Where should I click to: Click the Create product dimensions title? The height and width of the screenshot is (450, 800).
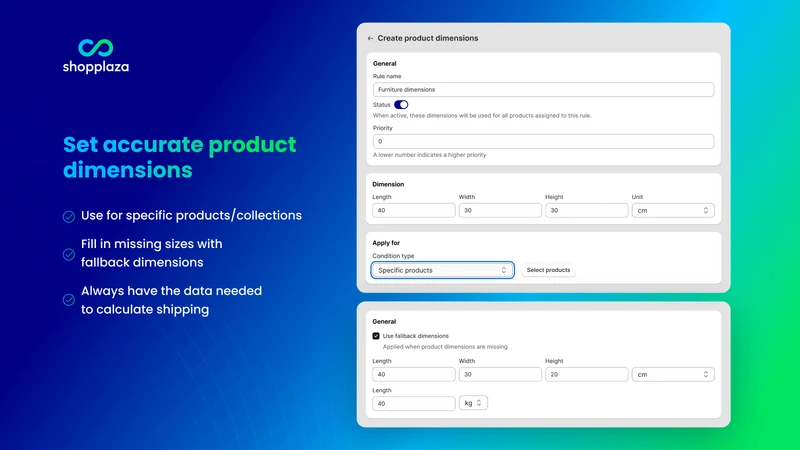[x=428, y=38]
